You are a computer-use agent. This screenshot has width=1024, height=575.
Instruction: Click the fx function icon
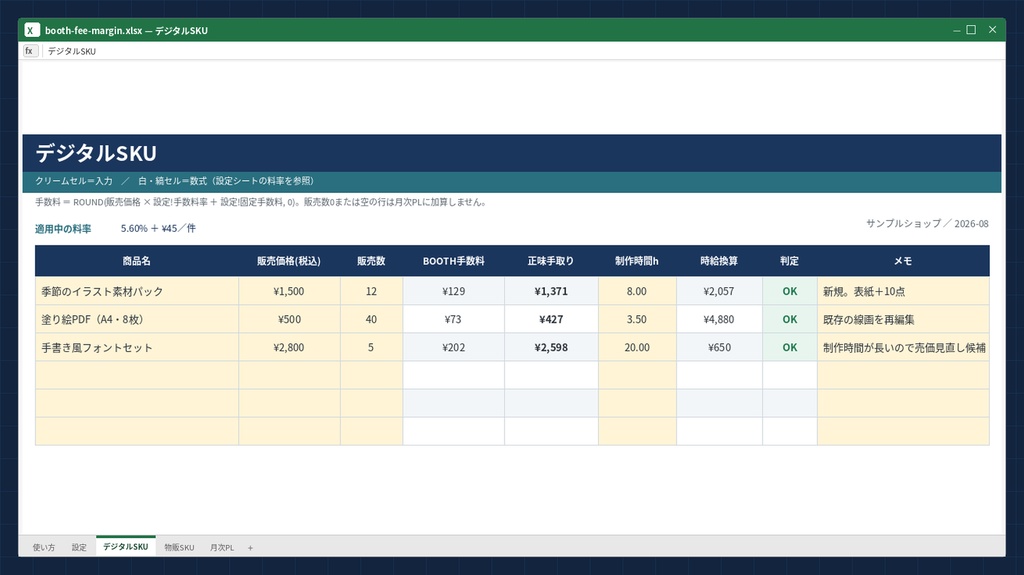point(30,51)
